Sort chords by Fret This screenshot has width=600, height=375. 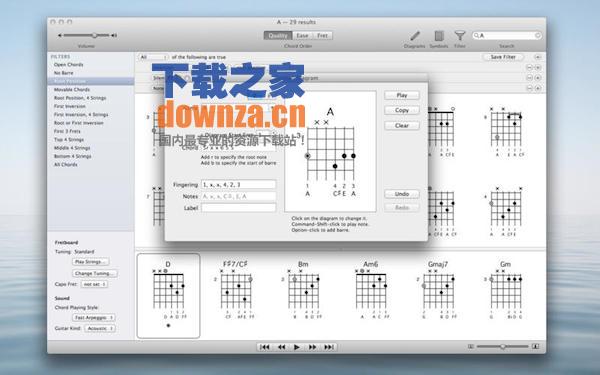point(323,36)
